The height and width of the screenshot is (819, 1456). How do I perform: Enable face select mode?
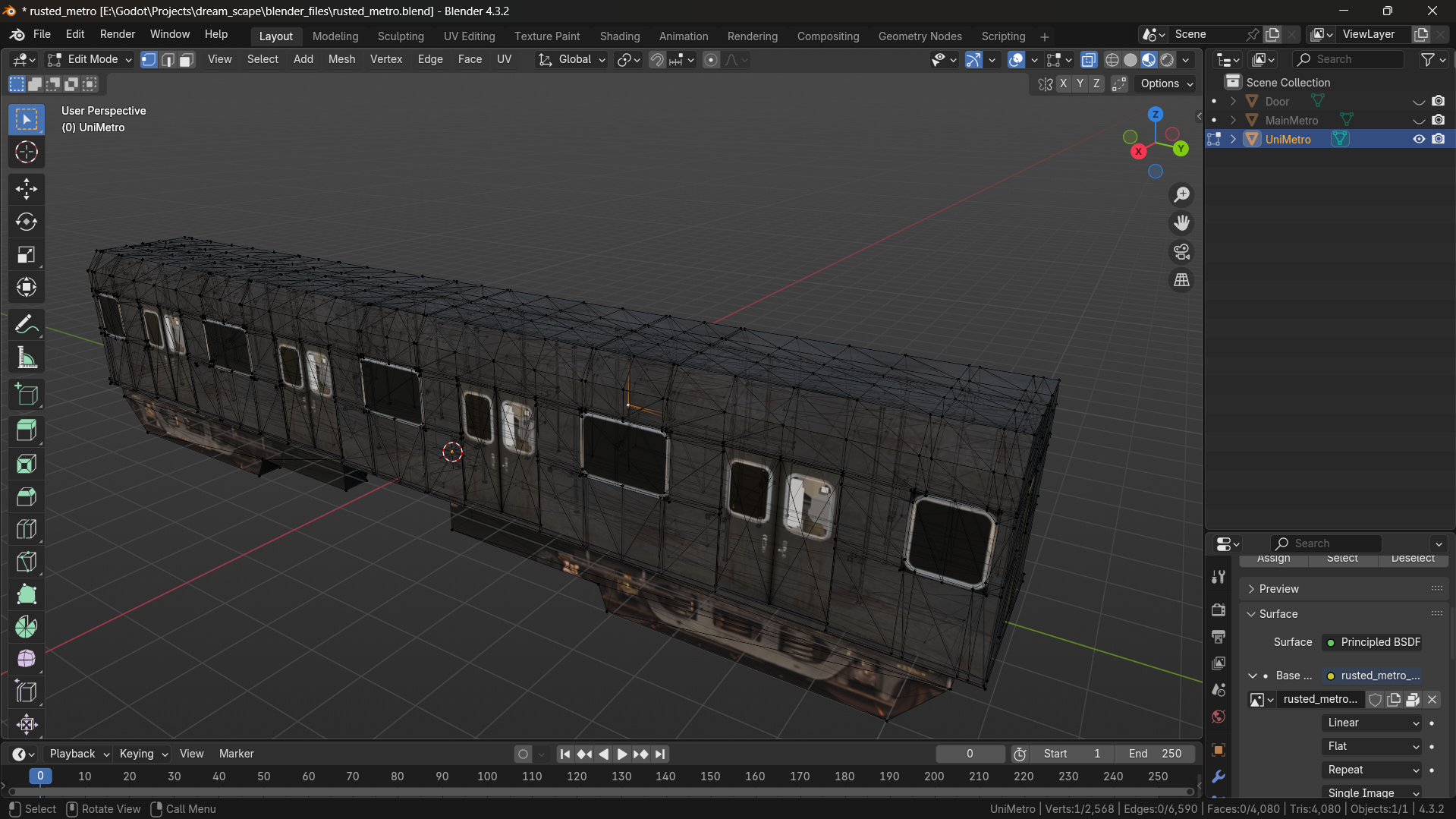tap(187, 59)
